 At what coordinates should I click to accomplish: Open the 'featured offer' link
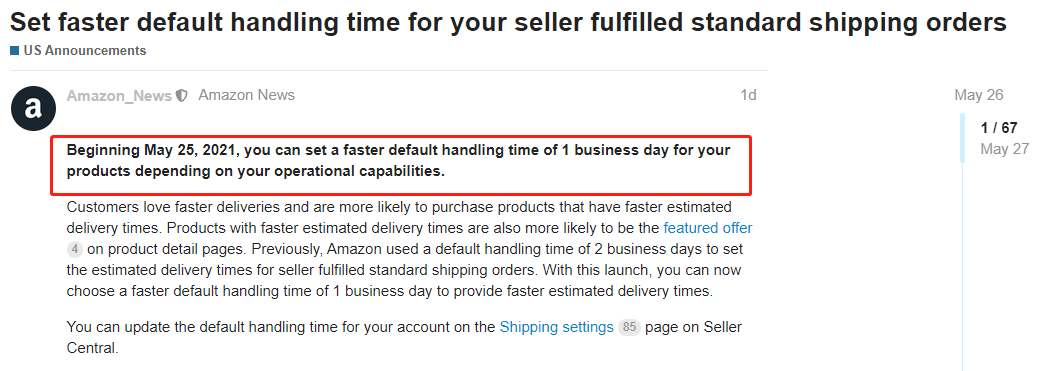708,228
